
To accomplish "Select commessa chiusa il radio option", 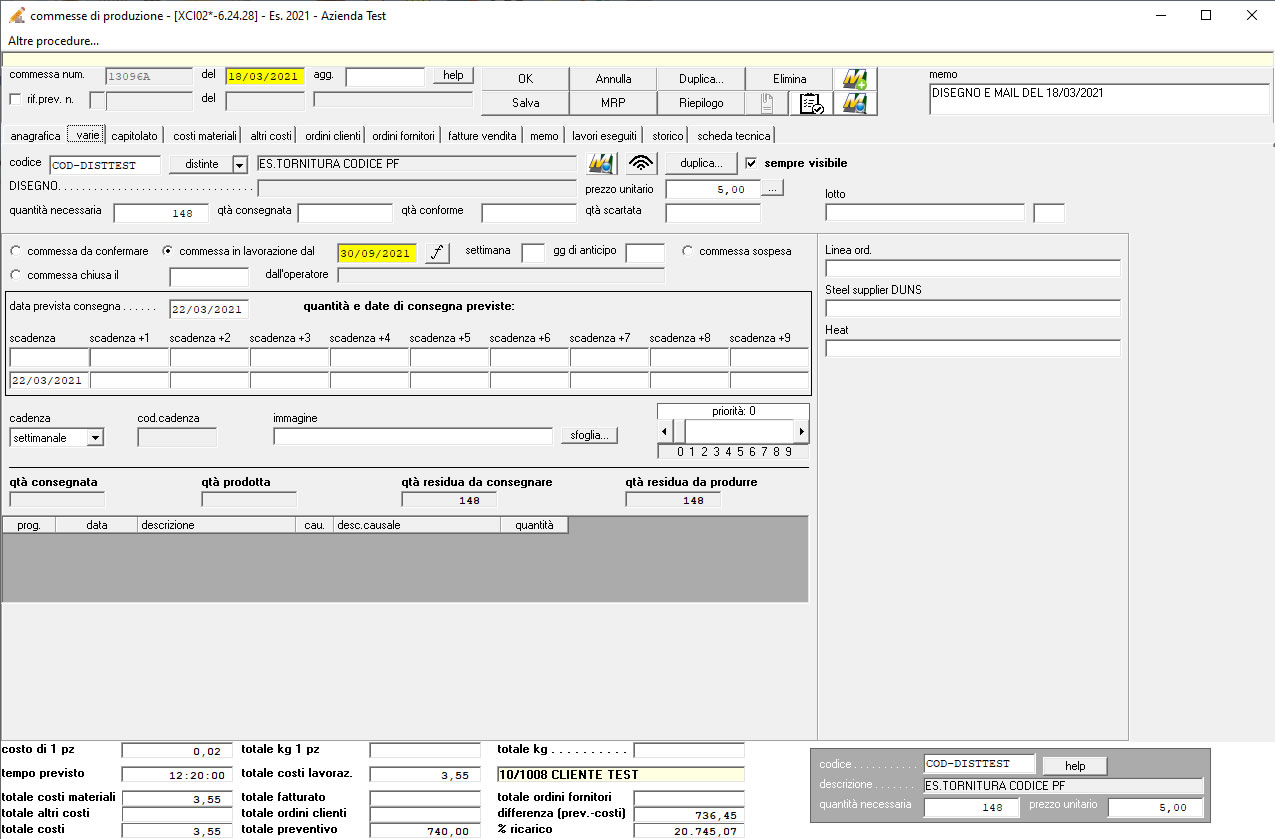I will pos(15,275).
